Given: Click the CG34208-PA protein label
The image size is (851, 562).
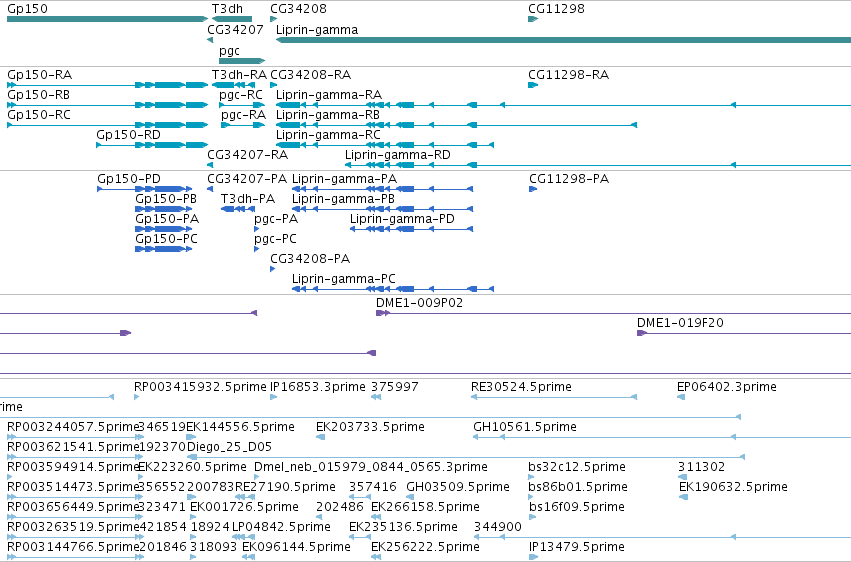Looking at the screenshot, I should pyautogui.click(x=310, y=259).
